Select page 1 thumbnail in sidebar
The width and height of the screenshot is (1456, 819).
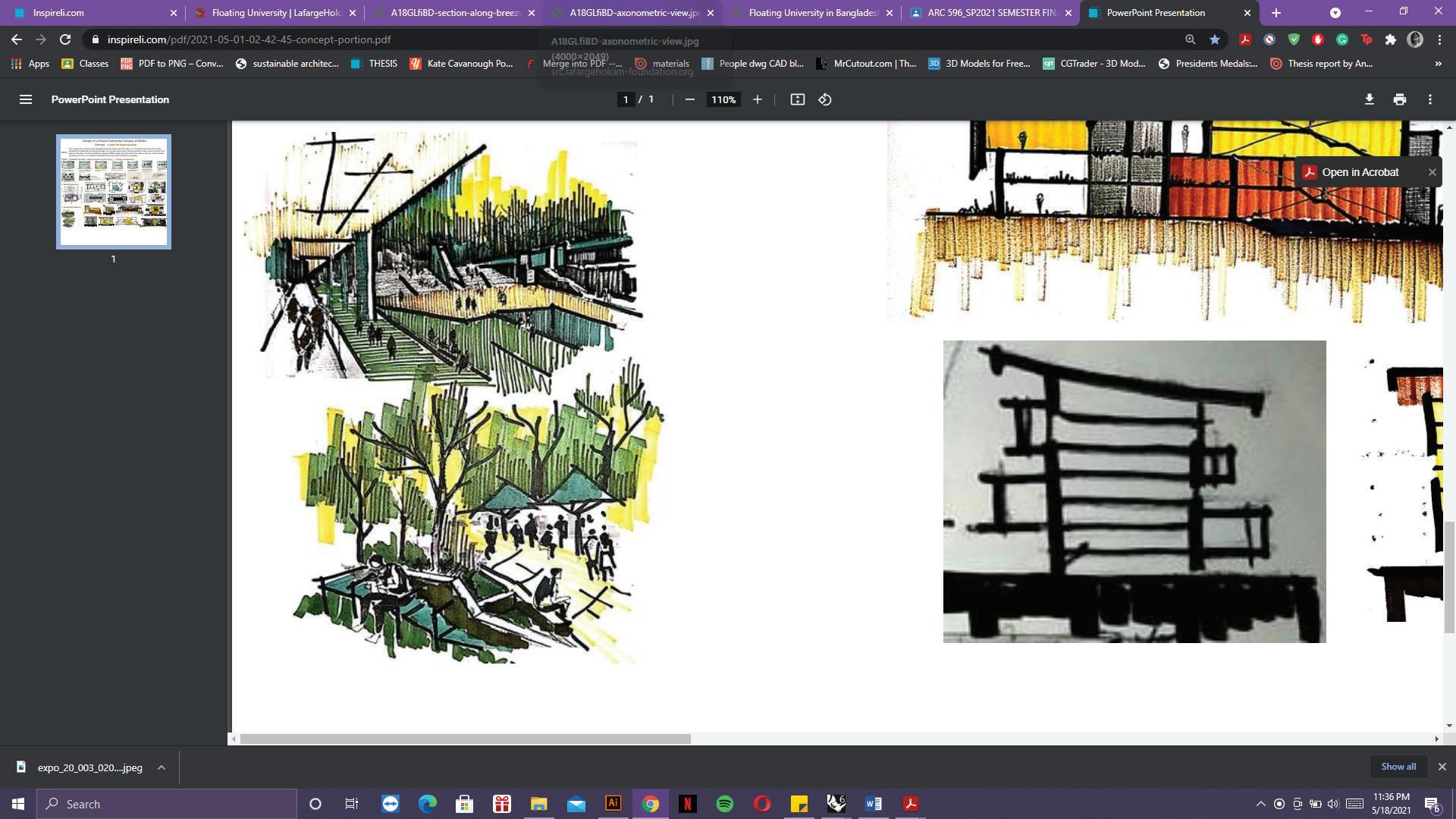[114, 191]
